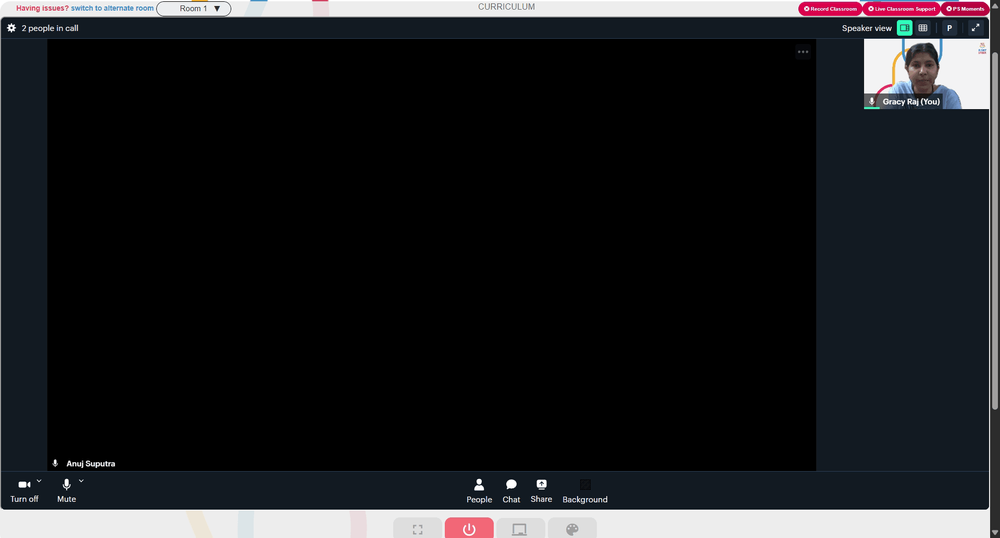Click the fullscreen bracket button at bottom
The height and width of the screenshot is (538, 1000).
[x=418, y=528]
